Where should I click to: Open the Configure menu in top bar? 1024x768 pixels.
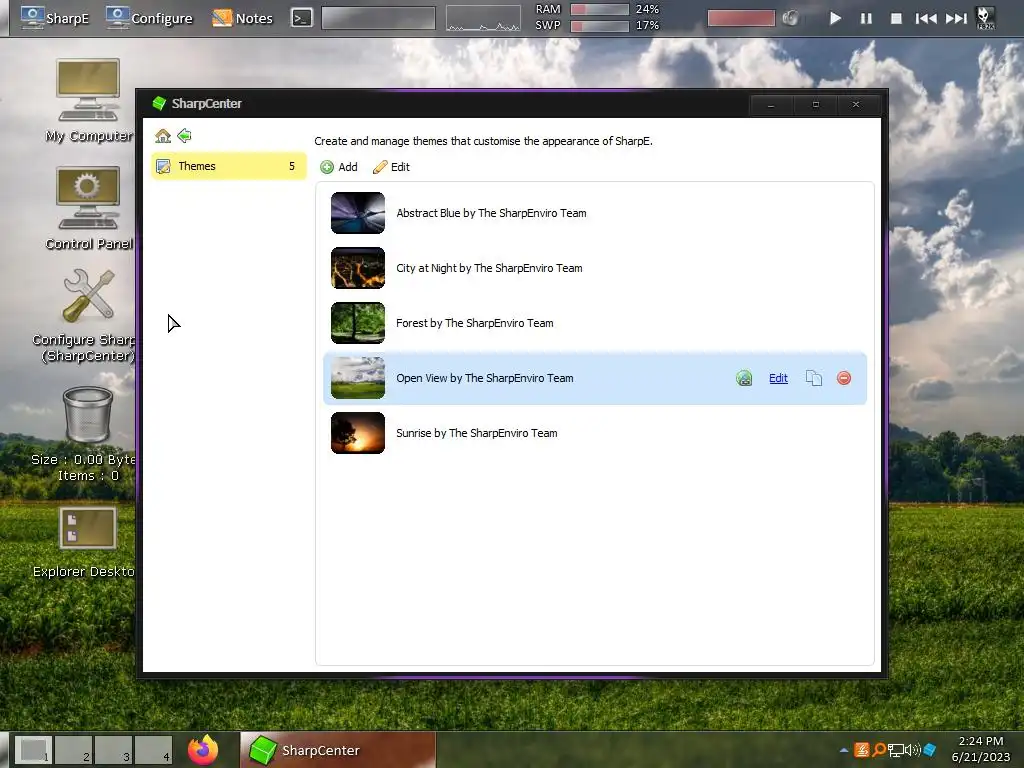point(149,18)
